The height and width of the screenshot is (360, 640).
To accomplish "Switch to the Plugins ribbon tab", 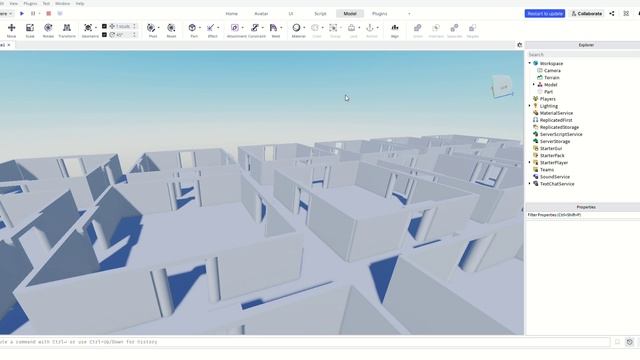I will point(380,13).
